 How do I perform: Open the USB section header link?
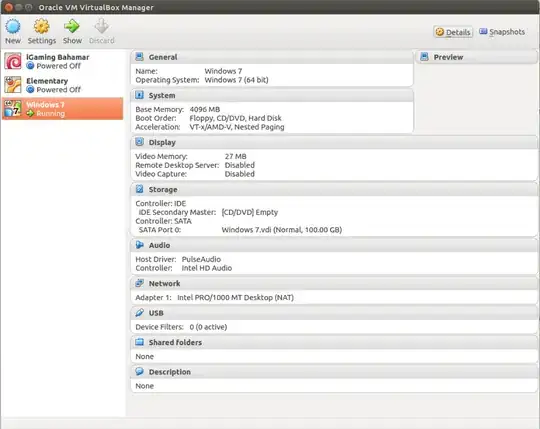(156, 313)
